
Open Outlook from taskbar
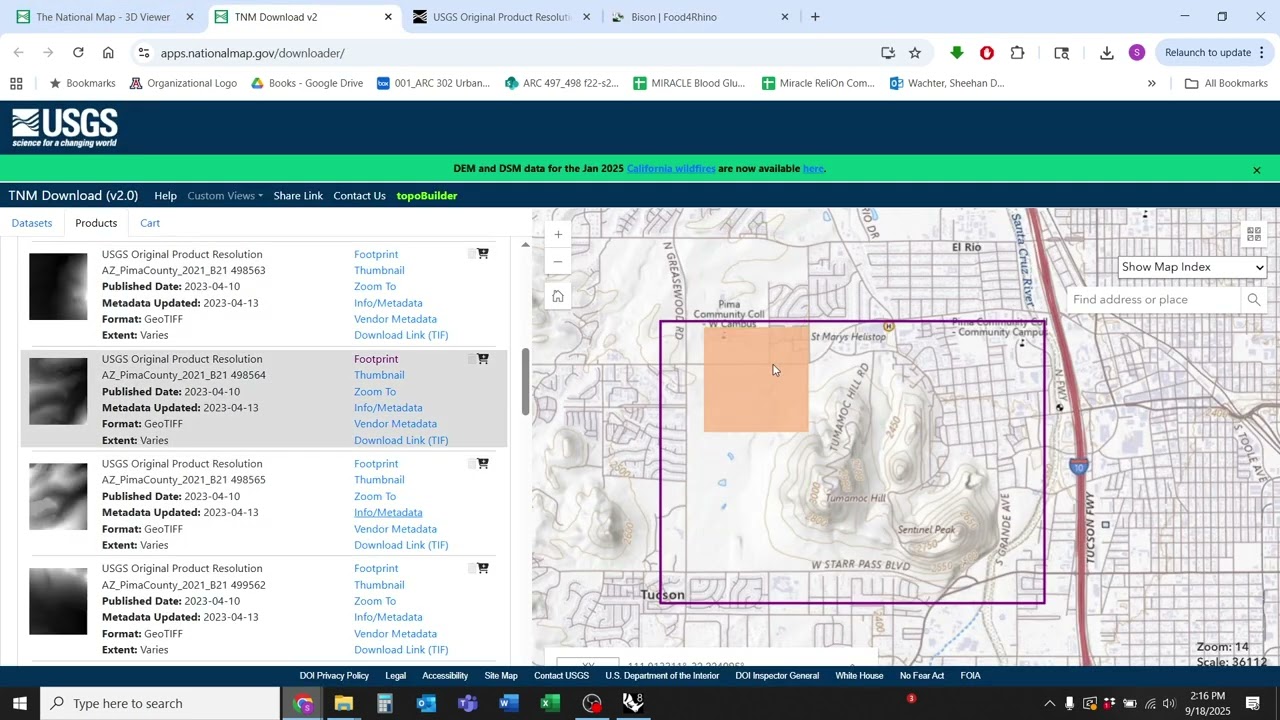point(426,703)
